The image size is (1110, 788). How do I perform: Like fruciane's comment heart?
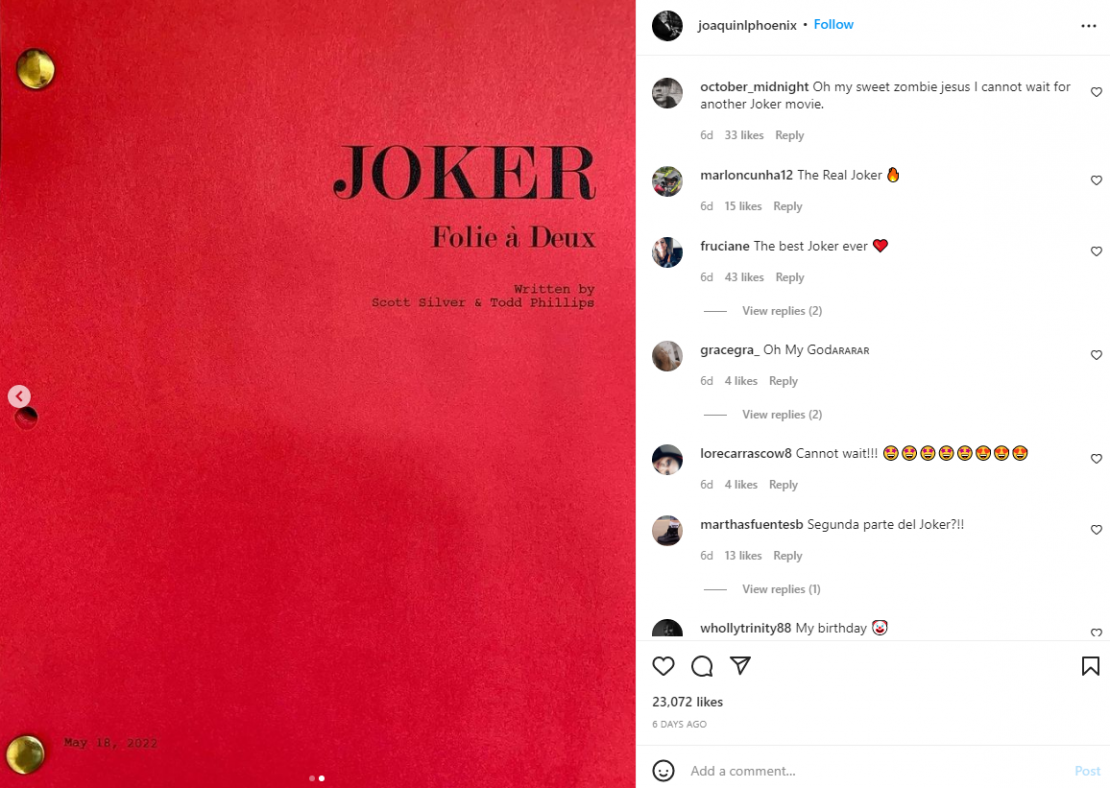(1096, 251)
